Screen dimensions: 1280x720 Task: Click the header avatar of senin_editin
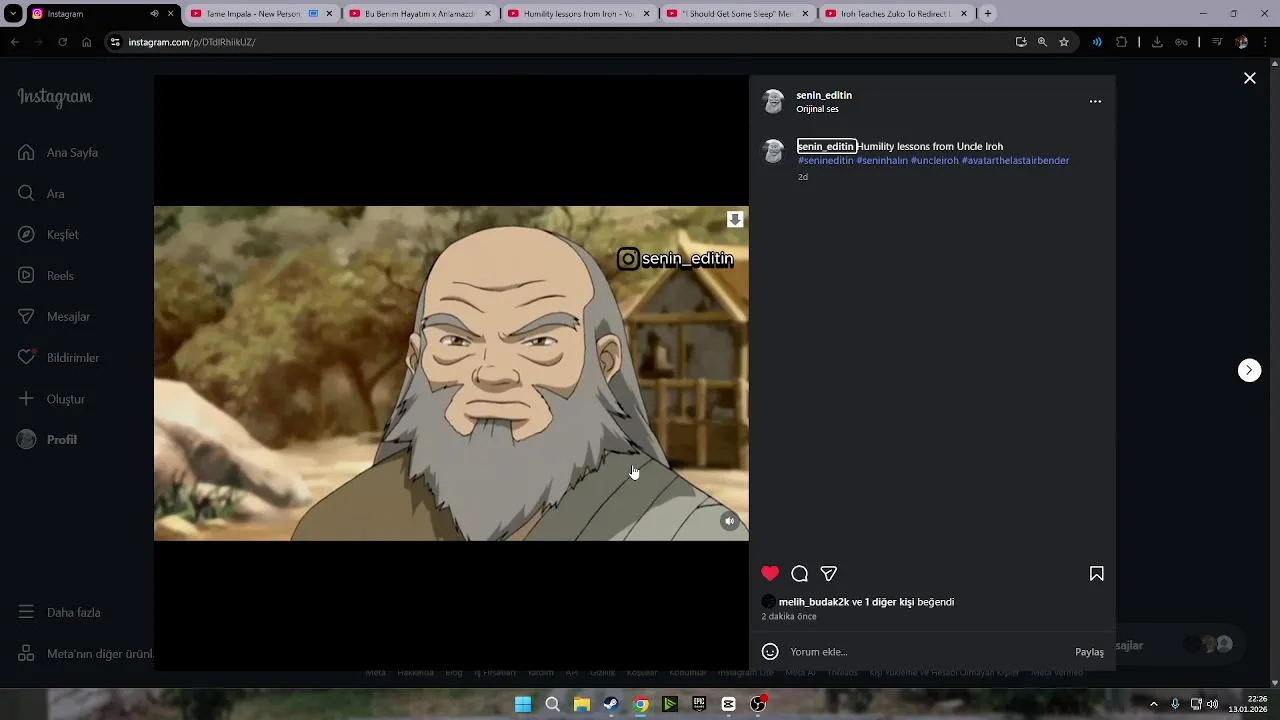coord(773,101)
